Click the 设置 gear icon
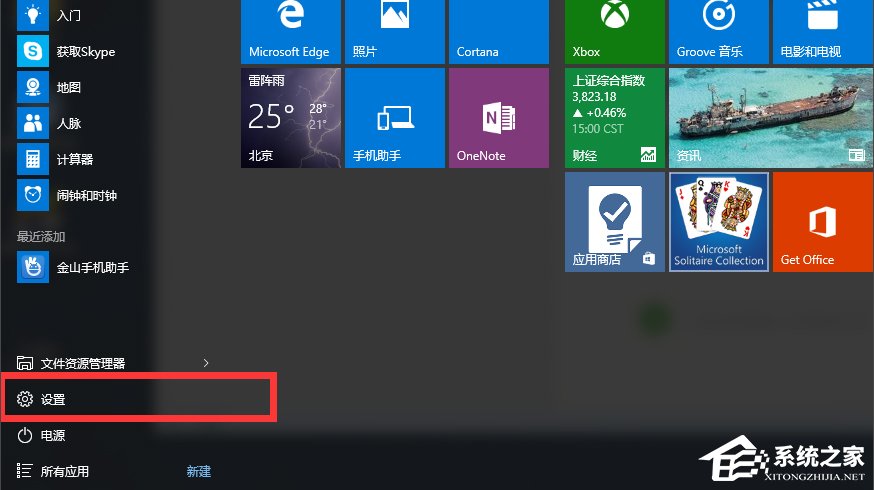 [25, 399]
